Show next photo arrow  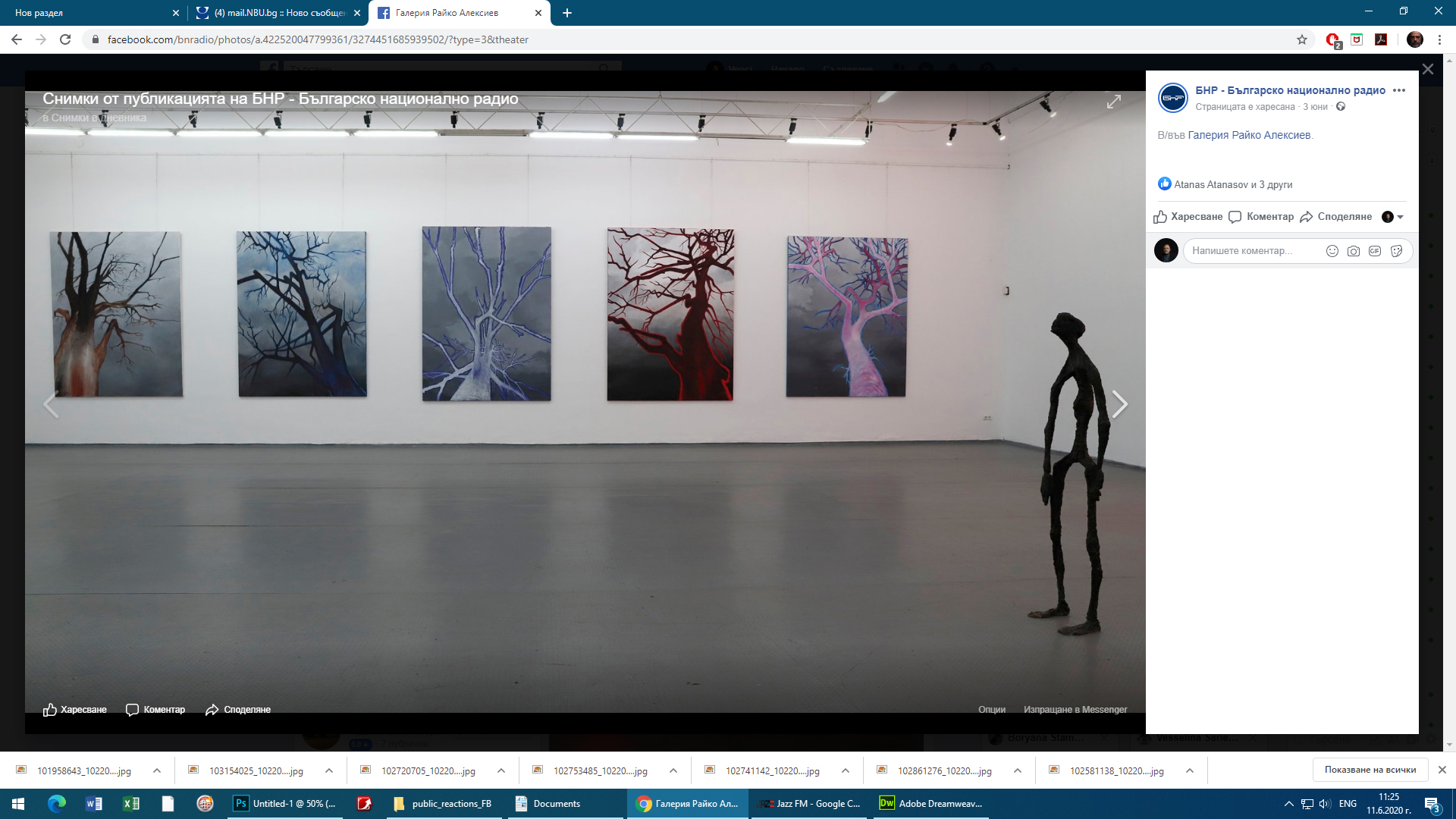tap(1119, 404)
